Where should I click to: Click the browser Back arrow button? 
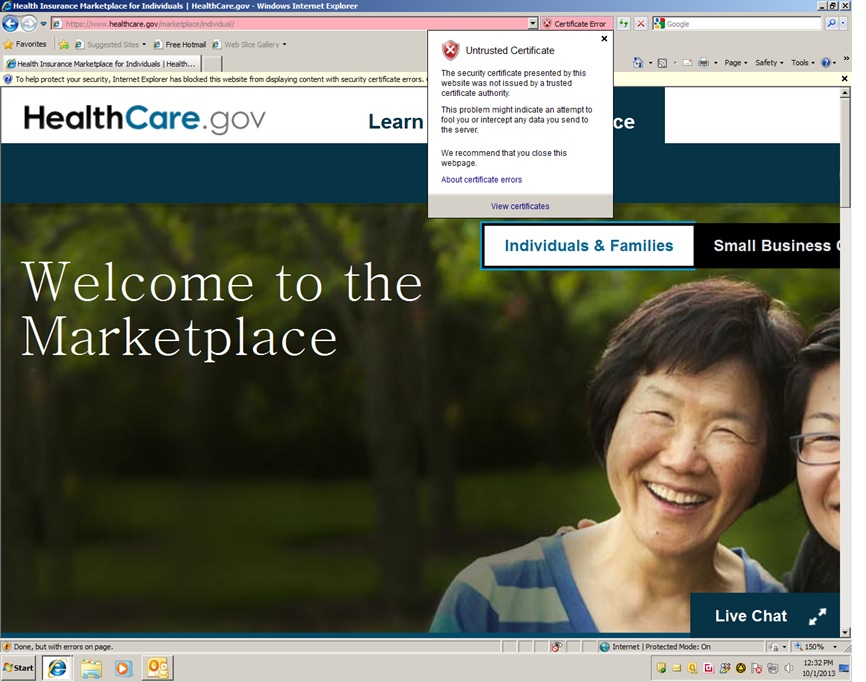[x=11, y=23]
